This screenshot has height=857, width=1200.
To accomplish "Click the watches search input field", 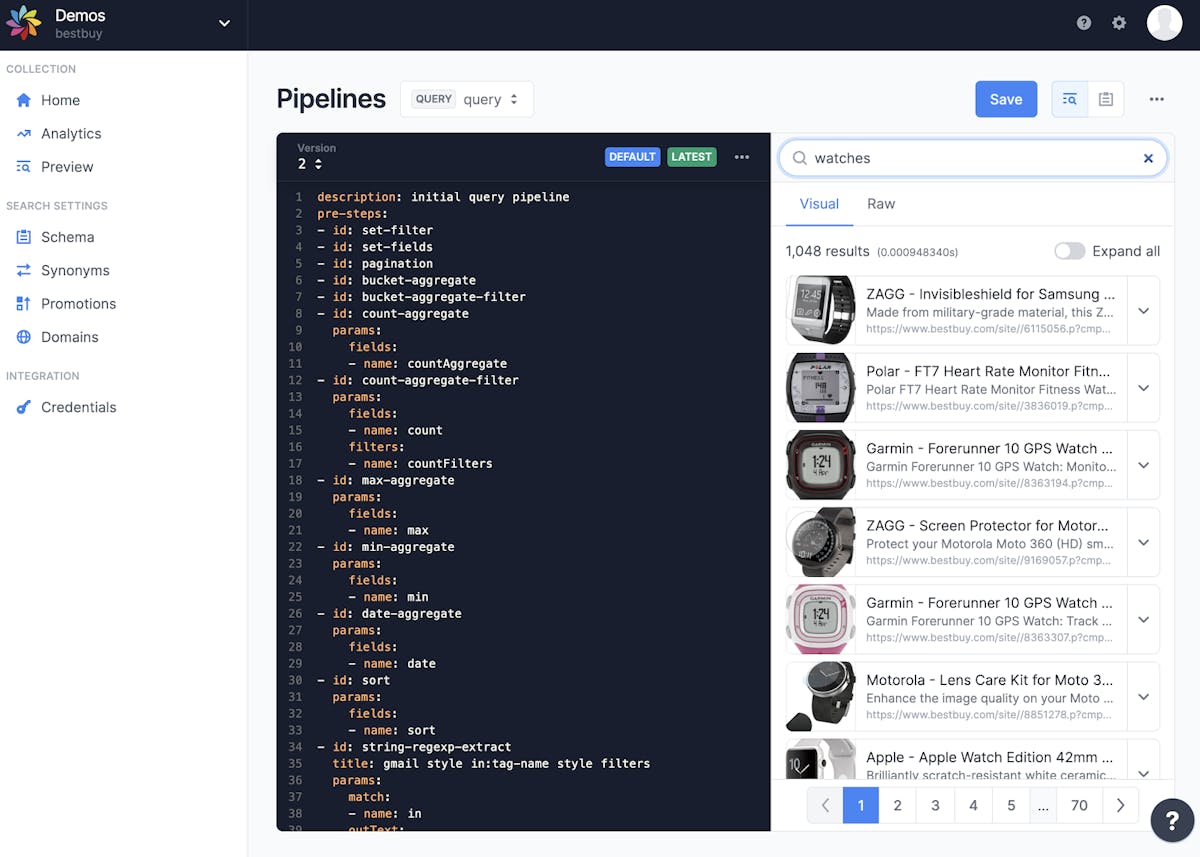I will 973,158.
